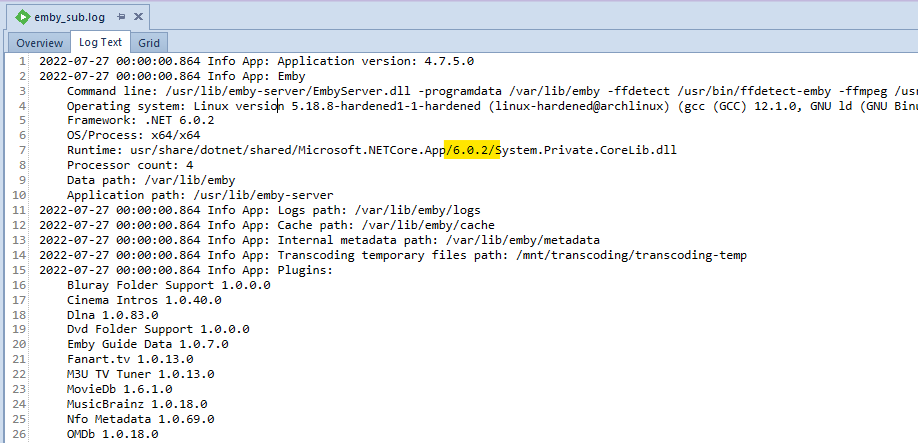
Task: Click 'Application path: /usr/lib/emby-server' line
Action: (x=200, y=195)
